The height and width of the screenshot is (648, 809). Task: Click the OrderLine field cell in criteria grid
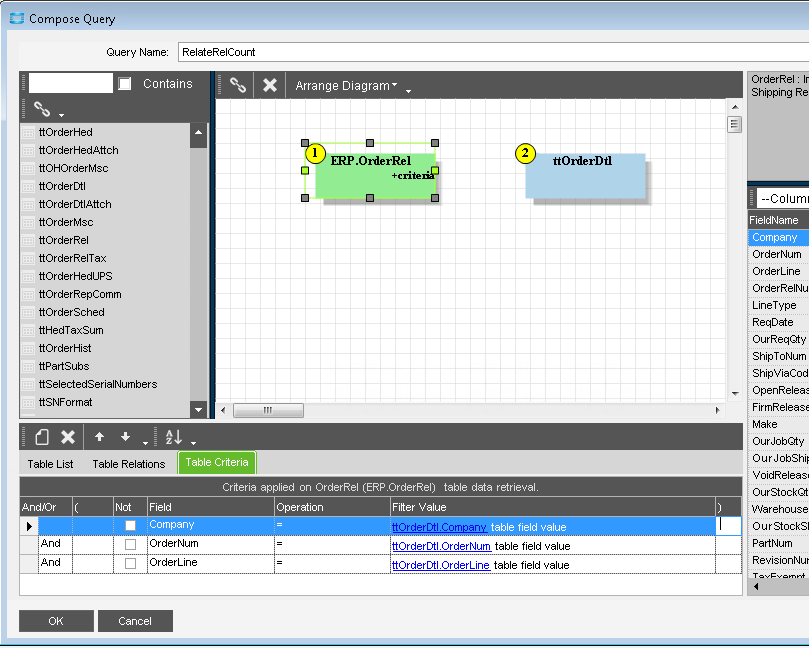211,563
